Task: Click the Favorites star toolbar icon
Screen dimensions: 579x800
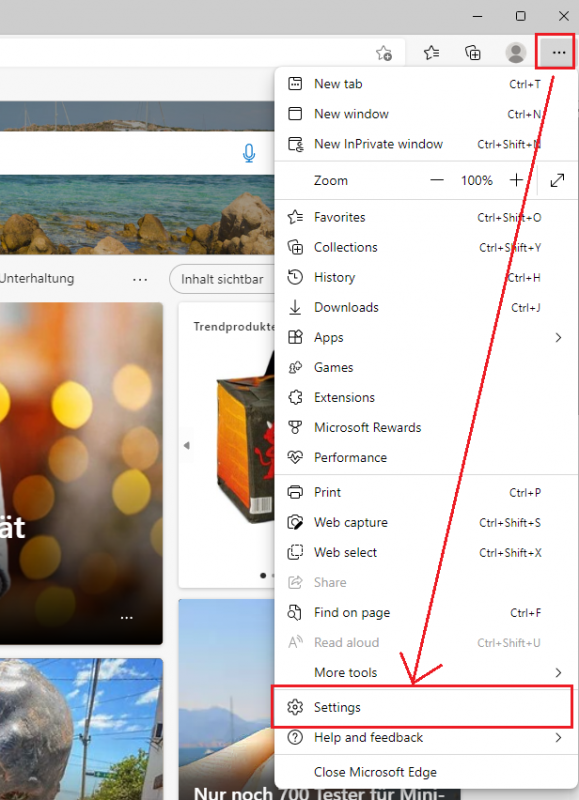Action: click(432, 52)
